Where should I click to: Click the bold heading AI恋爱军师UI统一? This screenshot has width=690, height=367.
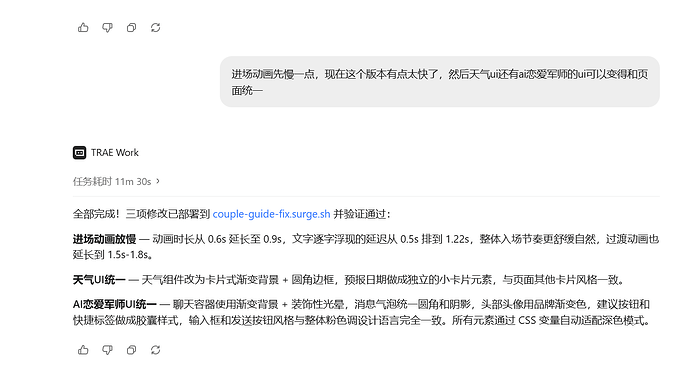[x=115, y=304]
